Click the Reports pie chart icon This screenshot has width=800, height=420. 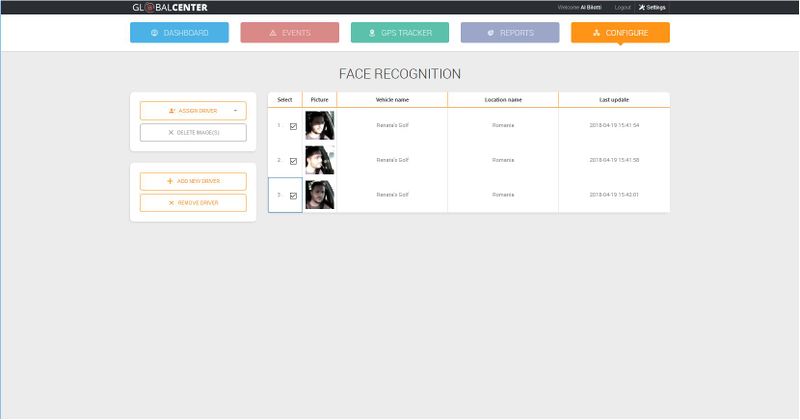coord(491,33)
